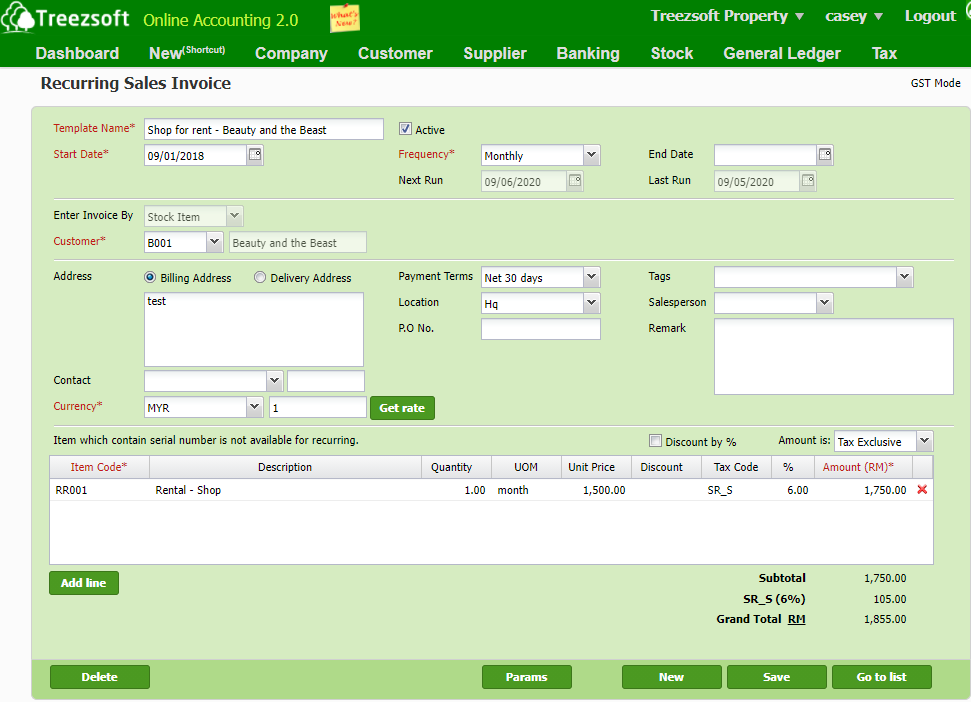Open the Last Run calendar picker
This screenshot has height=702, width=971.
[x=808, y=180]
